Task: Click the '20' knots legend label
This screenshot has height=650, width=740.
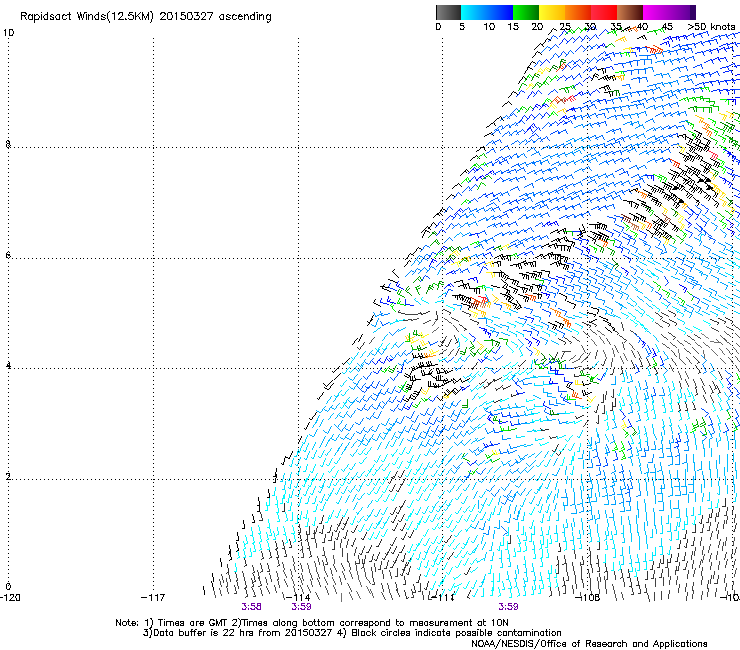Action: (537, 26)
